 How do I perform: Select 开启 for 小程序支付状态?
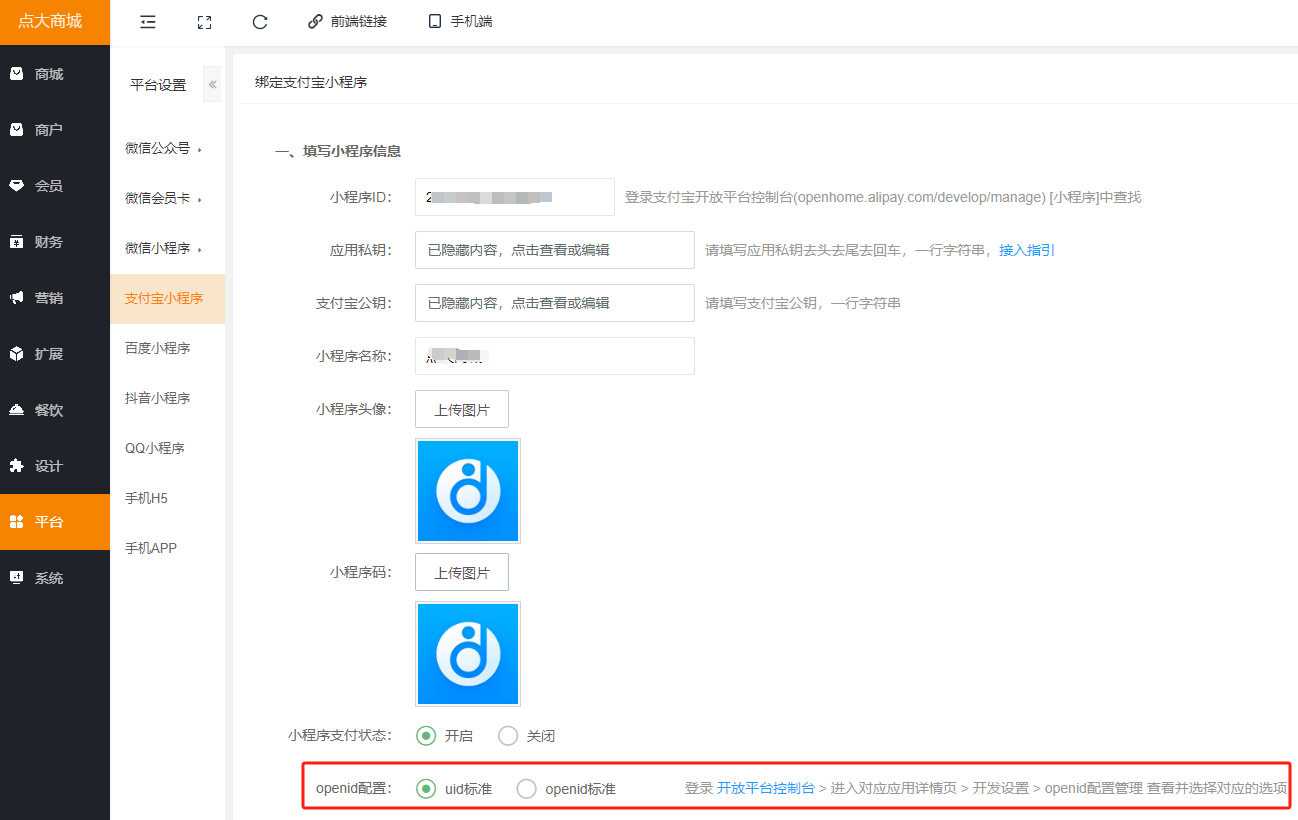(x=426, y=735)
